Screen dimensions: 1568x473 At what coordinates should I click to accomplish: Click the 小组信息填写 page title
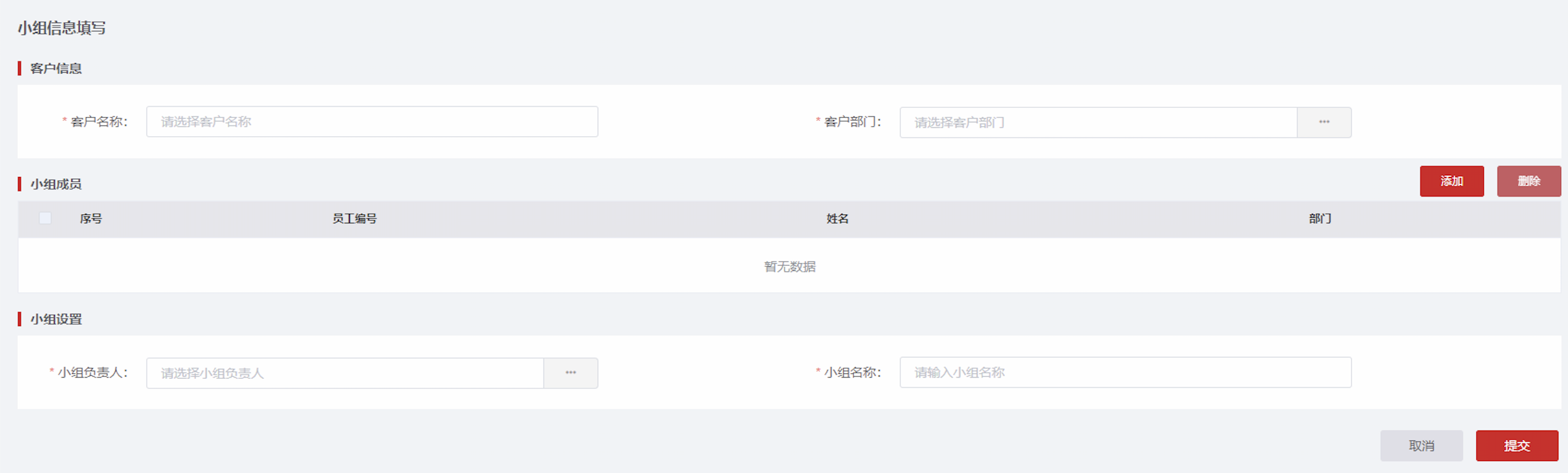62,28
